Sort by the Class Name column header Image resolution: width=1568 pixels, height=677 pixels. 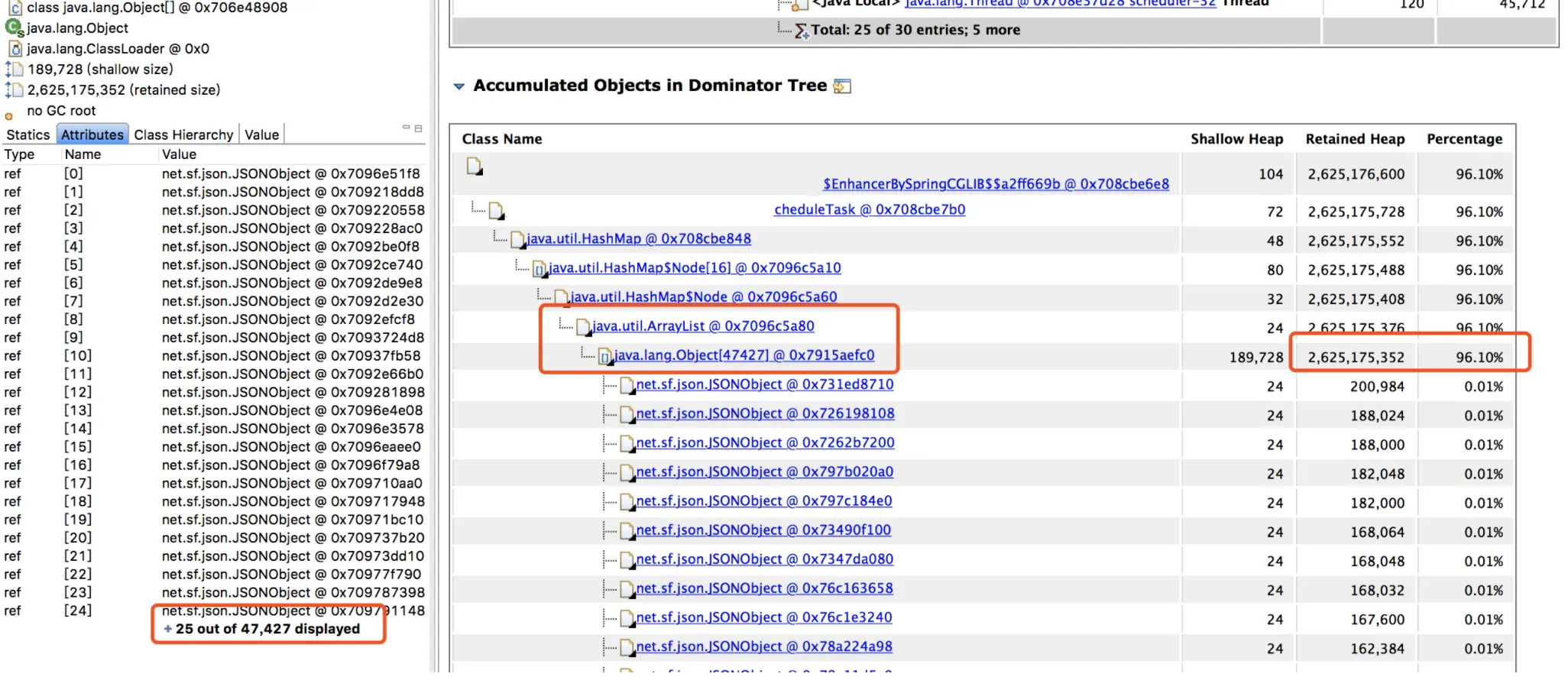click(501, 139)
